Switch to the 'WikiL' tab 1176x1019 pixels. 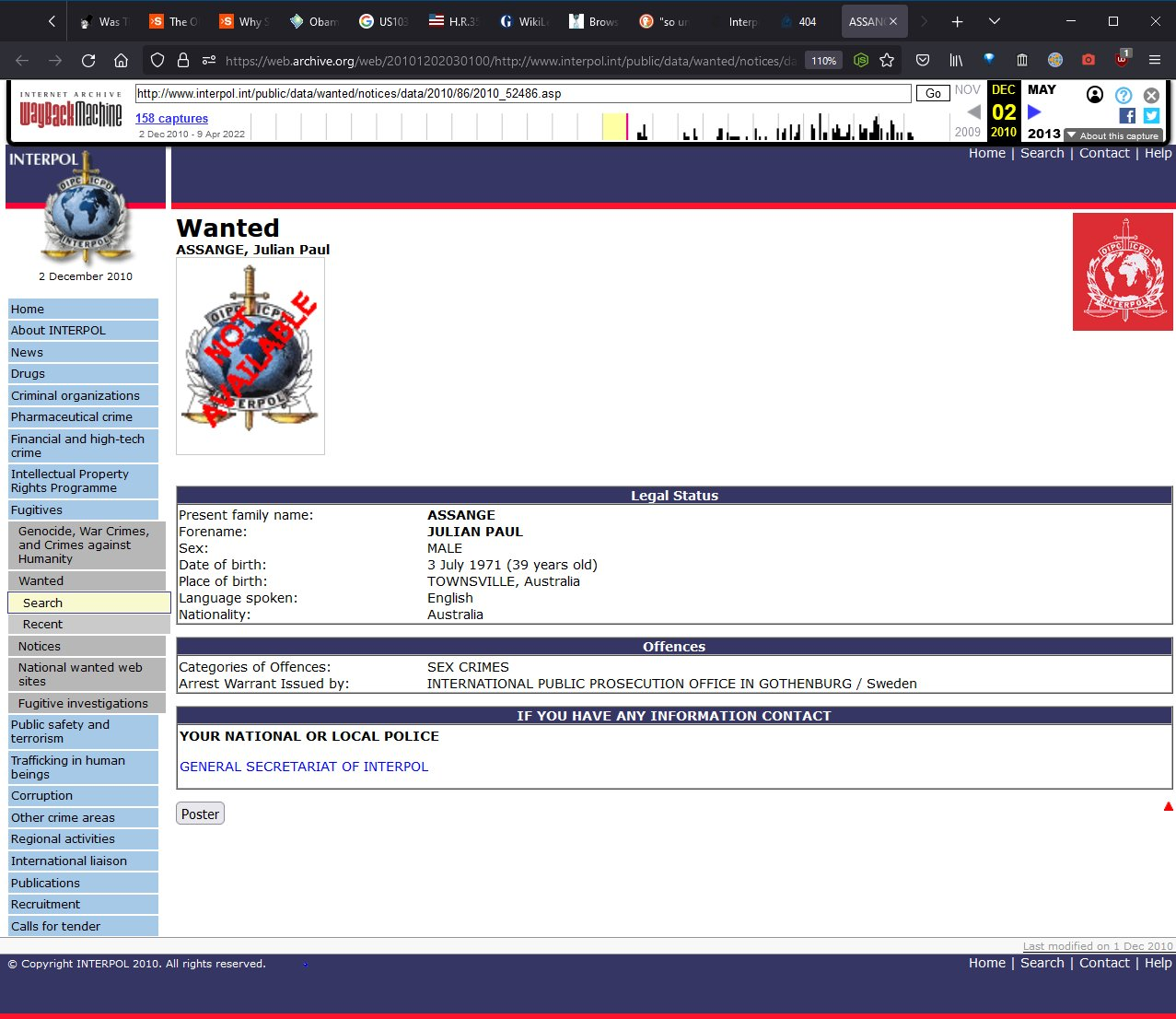pyautogui.click(x=524, y=21)
